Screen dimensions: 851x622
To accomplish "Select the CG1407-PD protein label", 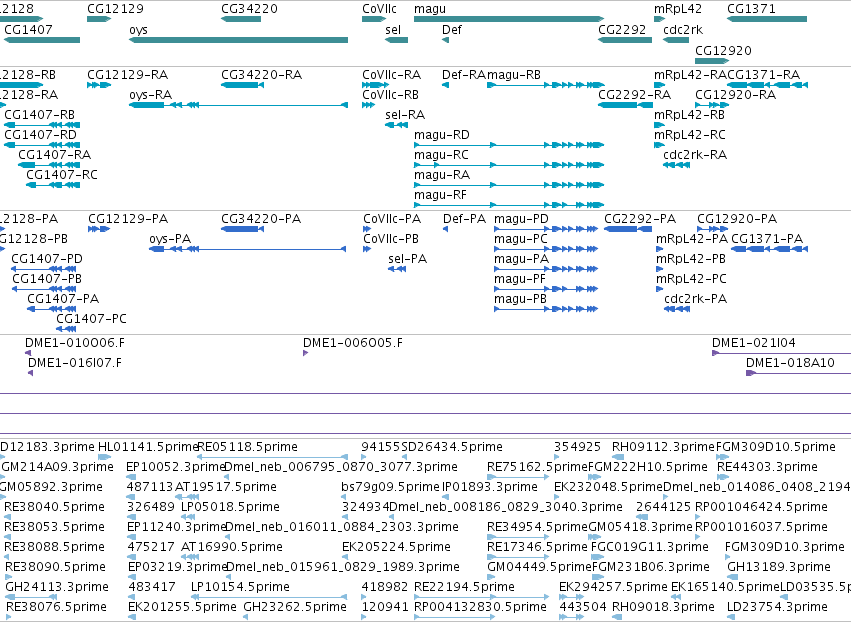I will point(47,259).
